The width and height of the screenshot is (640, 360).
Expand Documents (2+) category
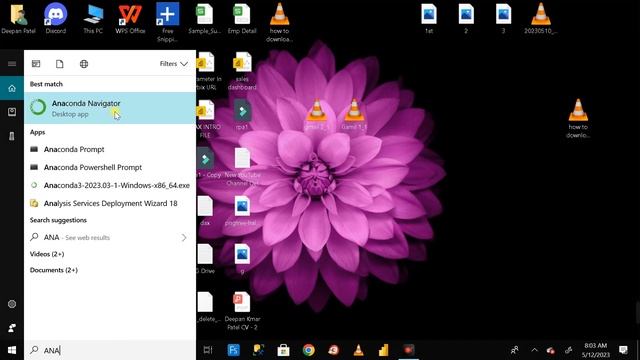[53, 270]
